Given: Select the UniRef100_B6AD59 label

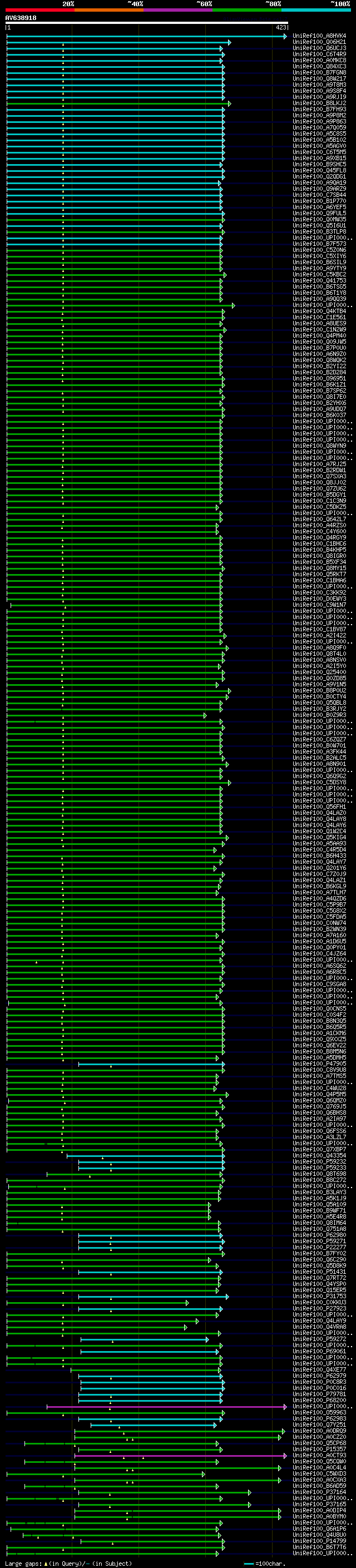Looking at the screenshot, I should [319, 1486].
